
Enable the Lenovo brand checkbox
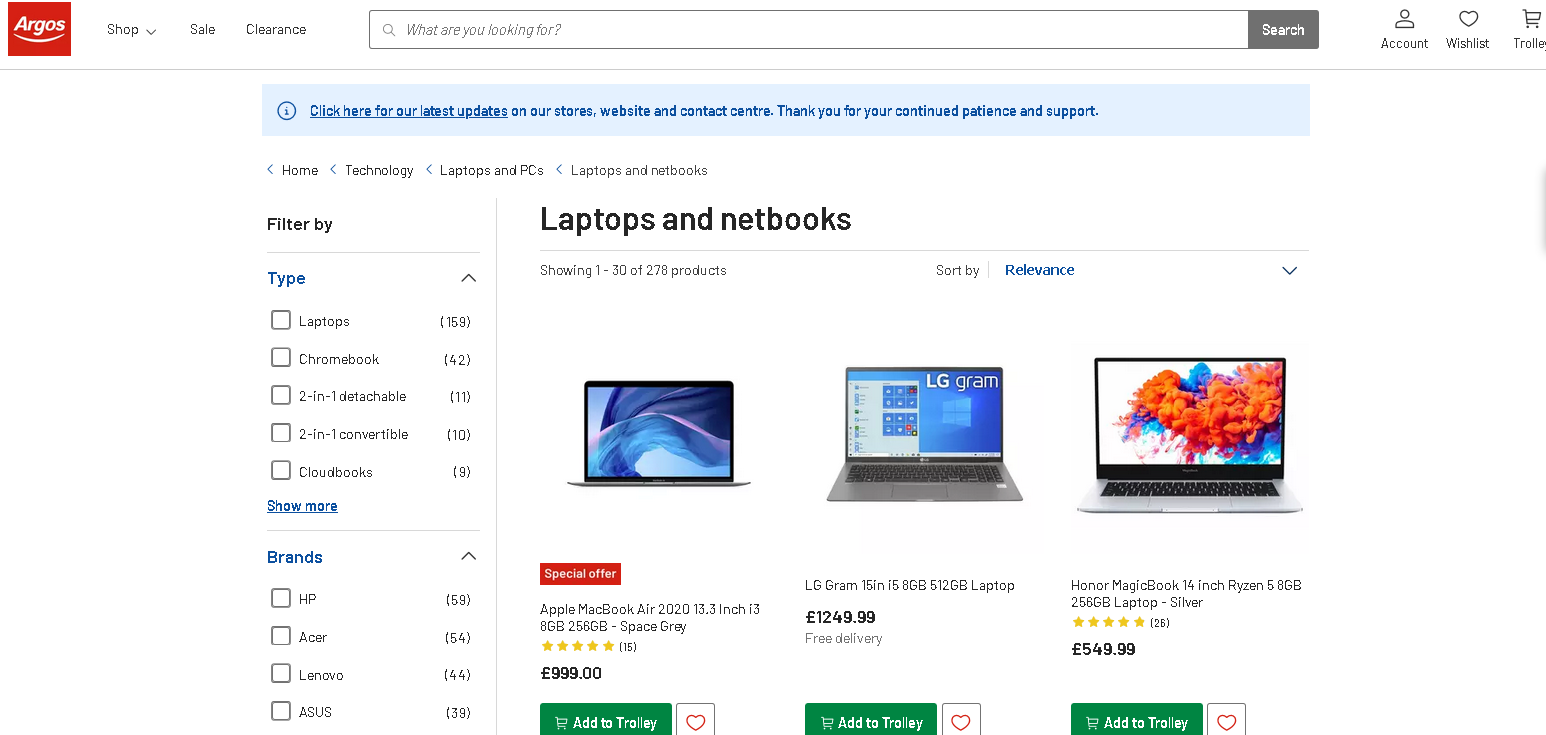[x=281, y=674]
